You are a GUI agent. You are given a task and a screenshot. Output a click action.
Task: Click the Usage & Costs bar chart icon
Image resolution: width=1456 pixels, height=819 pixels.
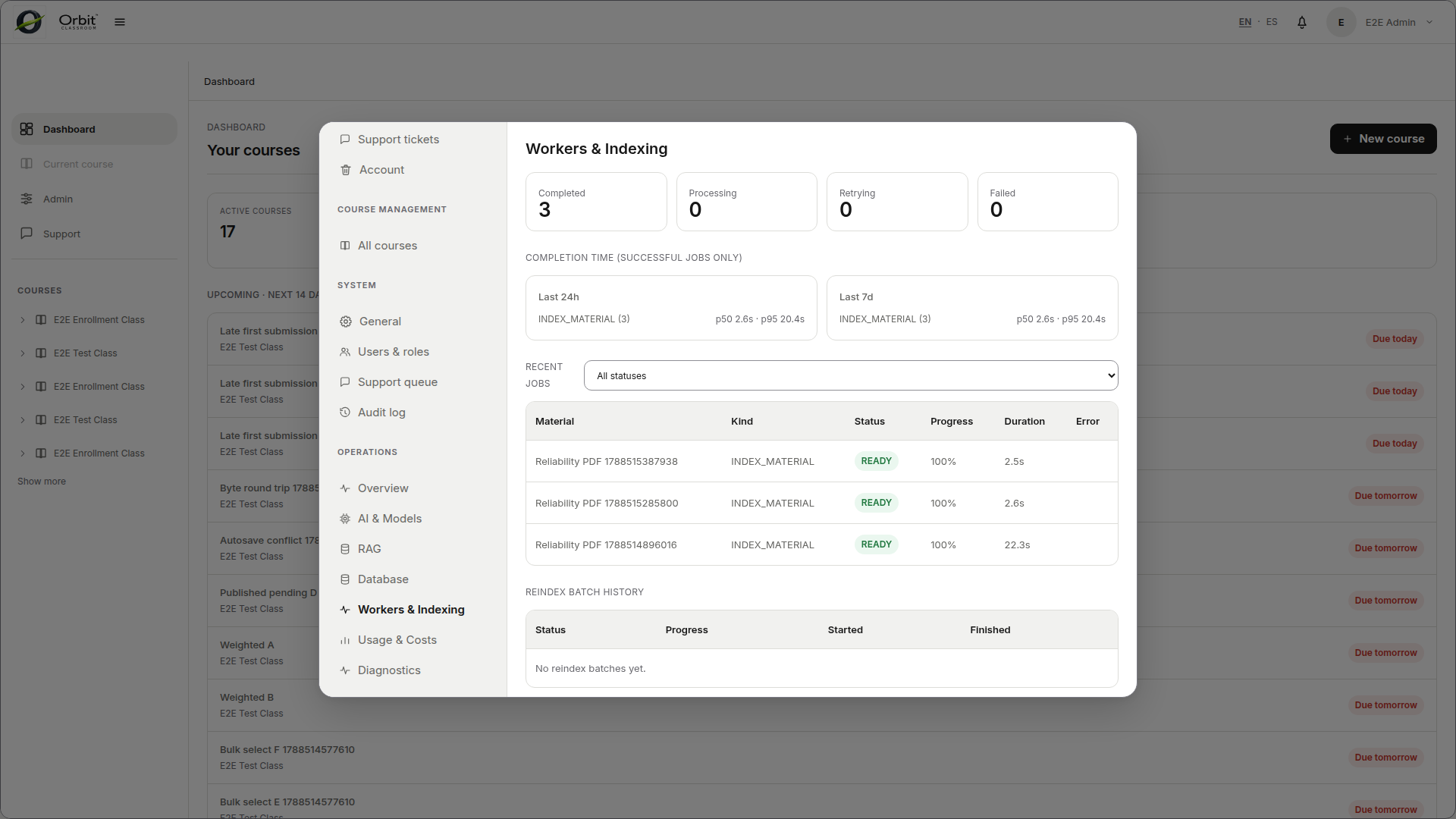tap(345, 640)
